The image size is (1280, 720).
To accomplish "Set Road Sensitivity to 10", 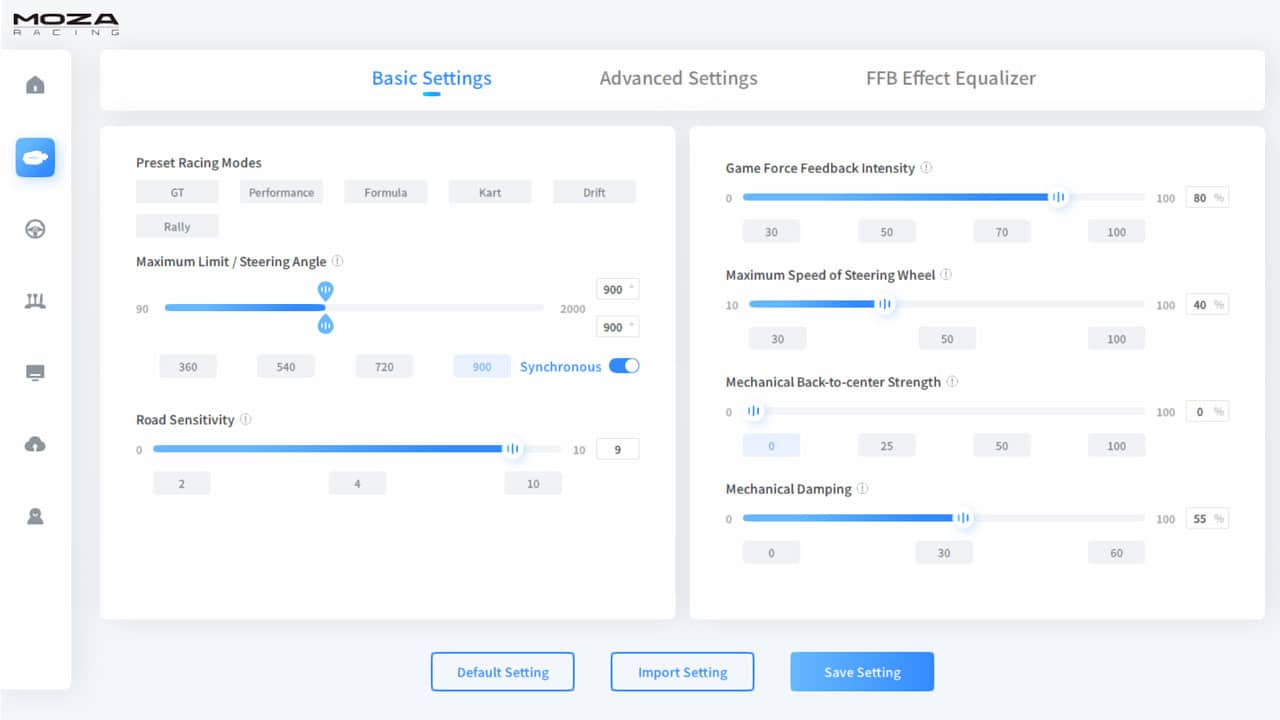I will (532, 483).
